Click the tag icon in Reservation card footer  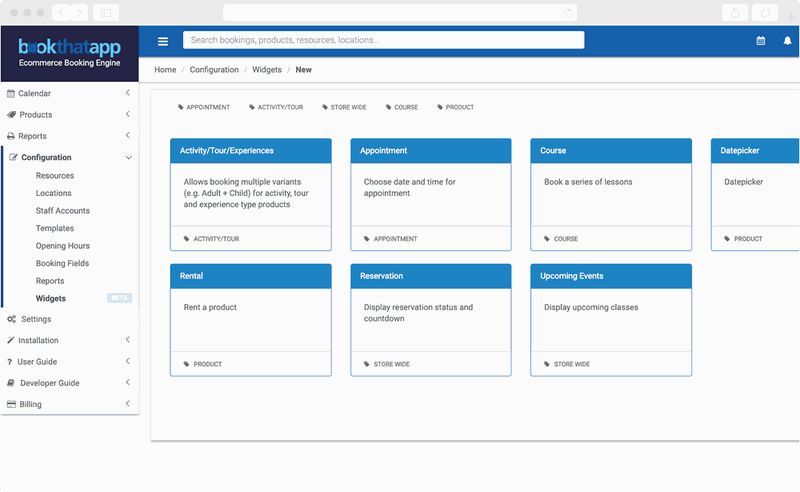(366, 364)
